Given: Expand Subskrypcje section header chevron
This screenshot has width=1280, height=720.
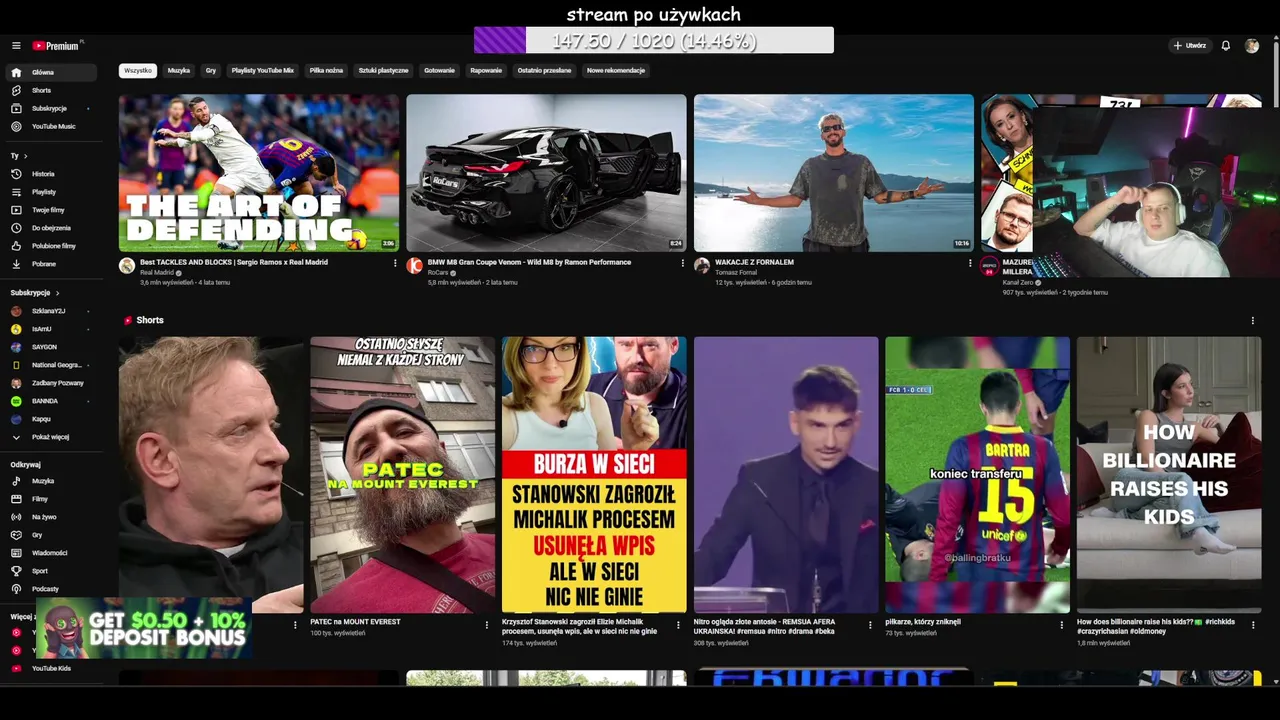Looking at the screenshot, I should [x=57, y=293].
